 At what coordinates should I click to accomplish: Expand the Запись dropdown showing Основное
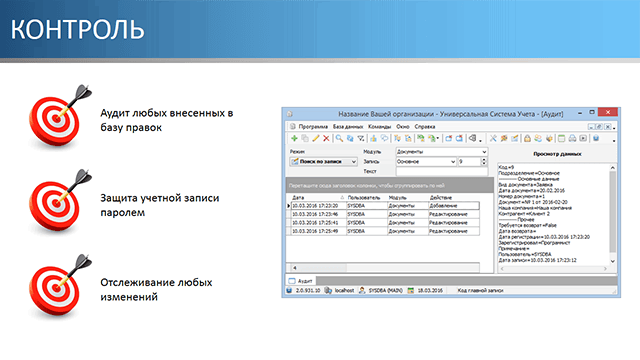(x=426, y=162)
